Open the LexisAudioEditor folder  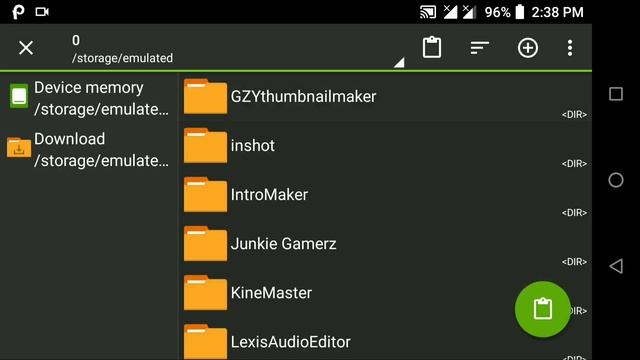tap(385, 340)
